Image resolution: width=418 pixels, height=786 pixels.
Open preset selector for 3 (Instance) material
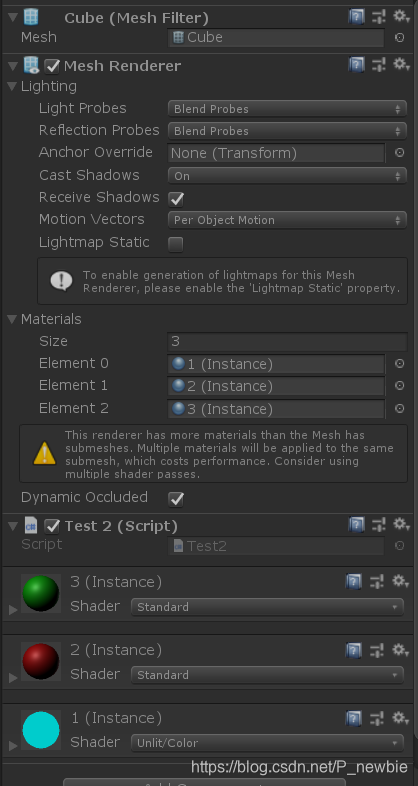377,581
